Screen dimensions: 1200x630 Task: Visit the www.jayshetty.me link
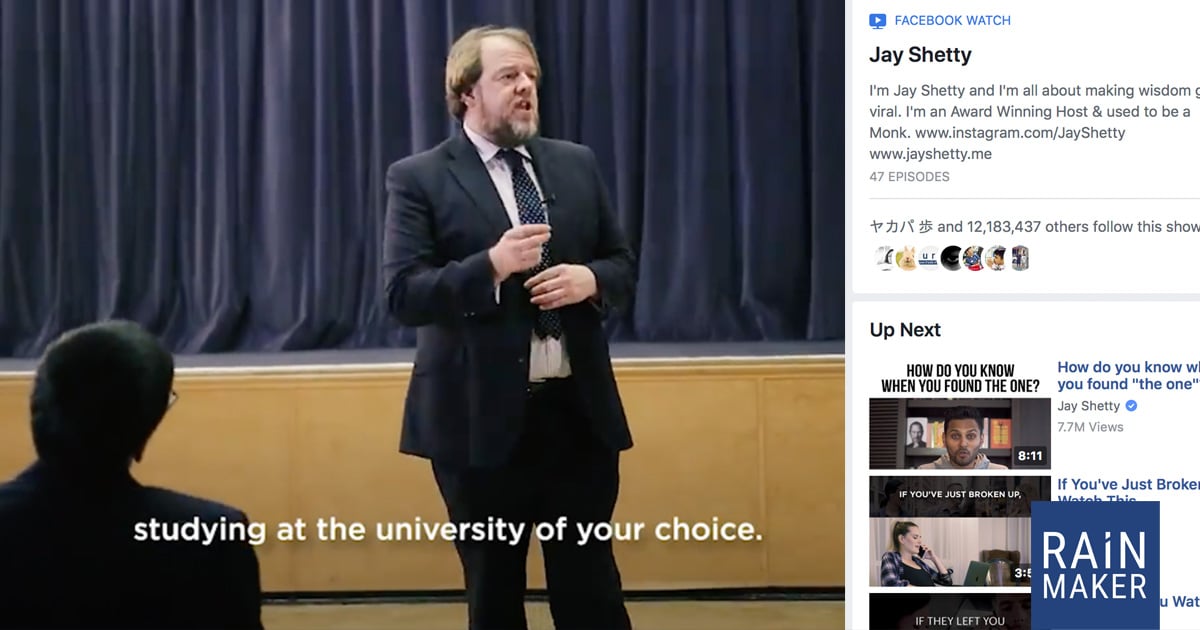(x=930, y=155)
